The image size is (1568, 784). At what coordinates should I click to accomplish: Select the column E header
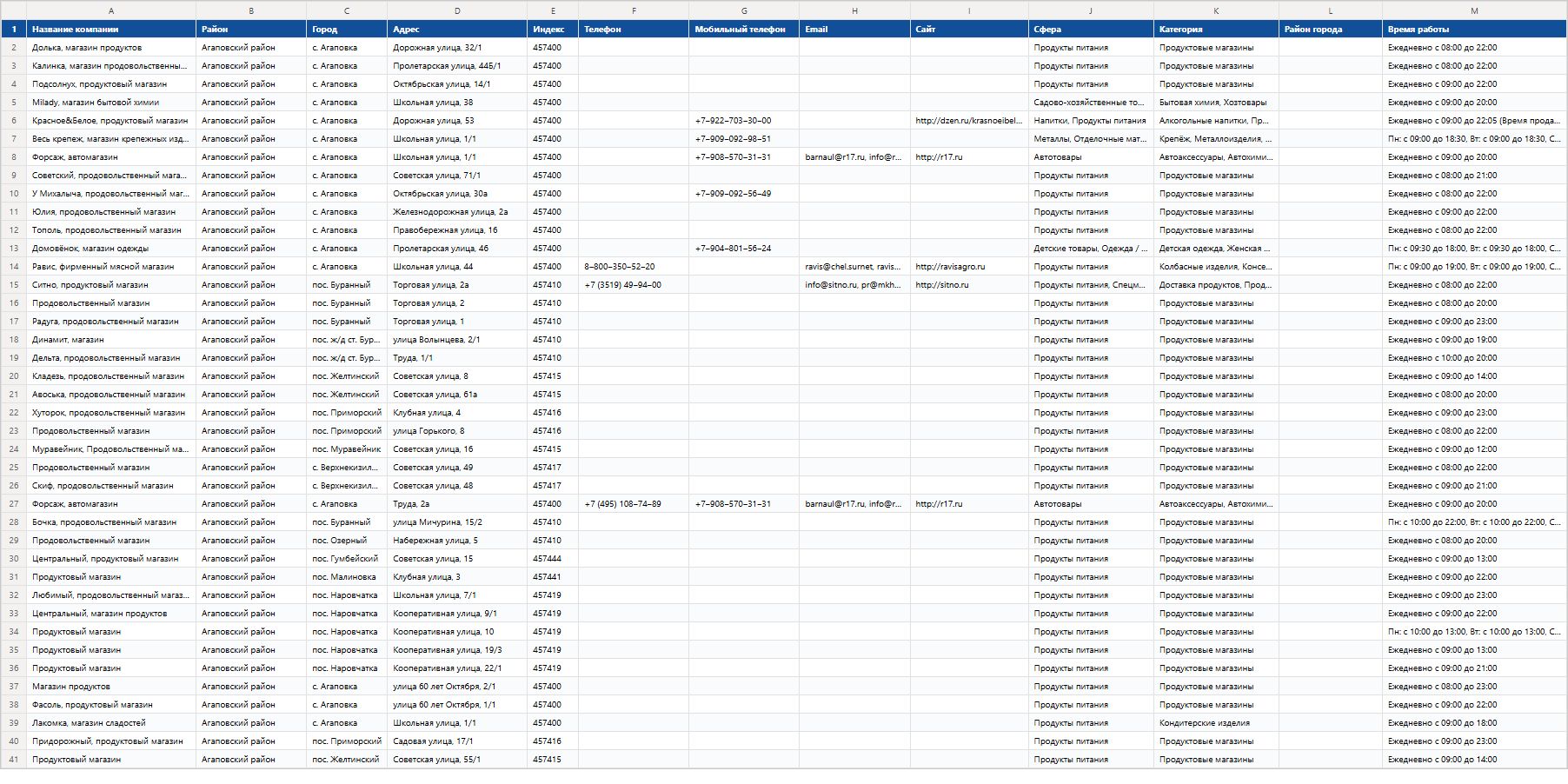coord(553,10)
